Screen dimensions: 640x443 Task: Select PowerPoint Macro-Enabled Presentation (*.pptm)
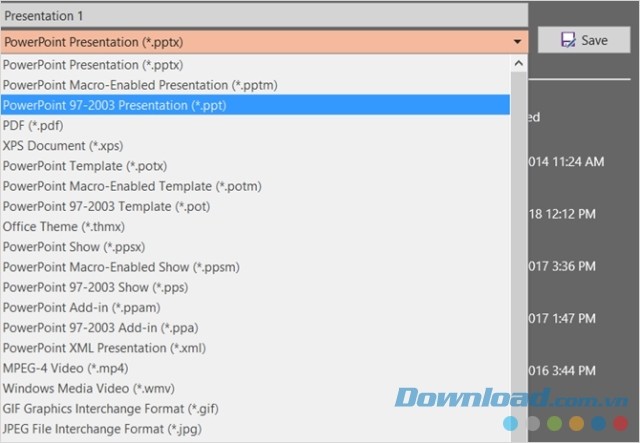(256, 85)
